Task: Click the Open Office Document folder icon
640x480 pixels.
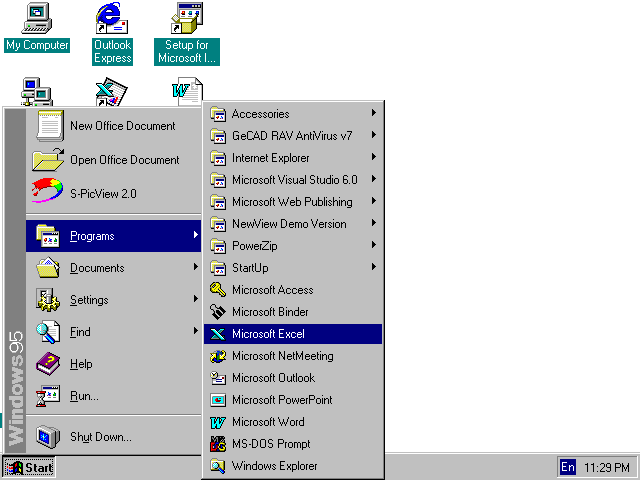Action: coord(48,160)
